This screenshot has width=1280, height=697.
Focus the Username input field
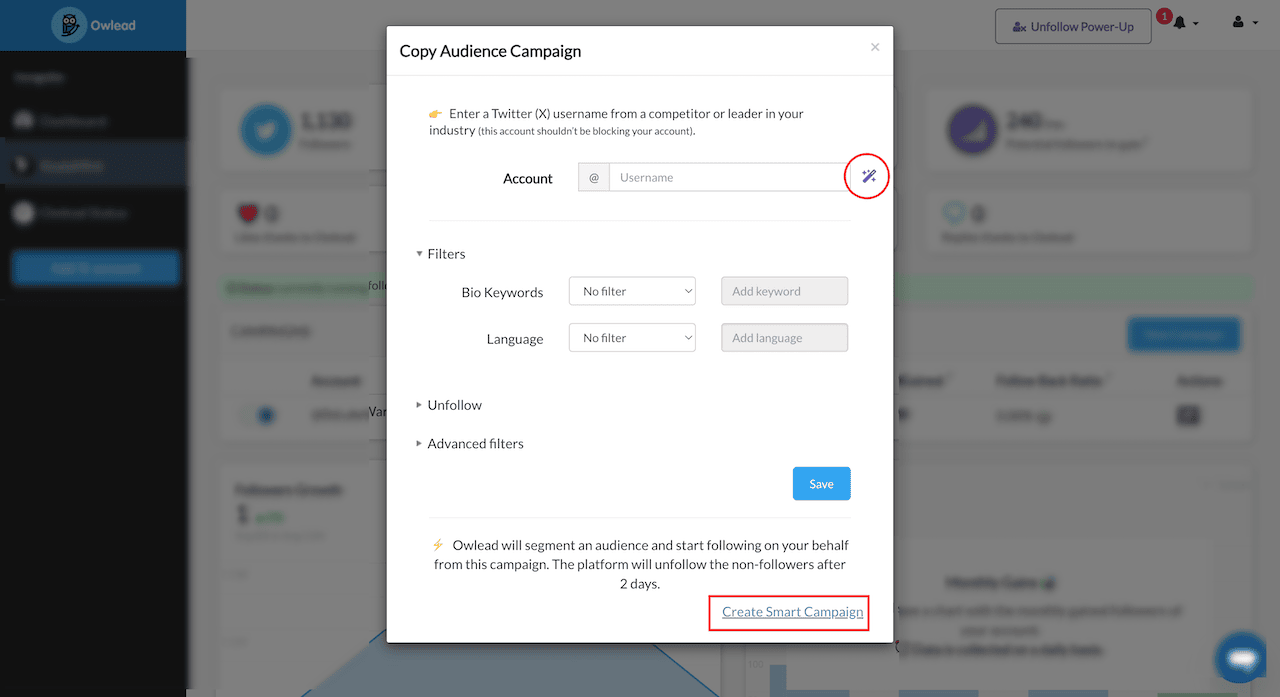pyautogui.click(x=729, y=177)
